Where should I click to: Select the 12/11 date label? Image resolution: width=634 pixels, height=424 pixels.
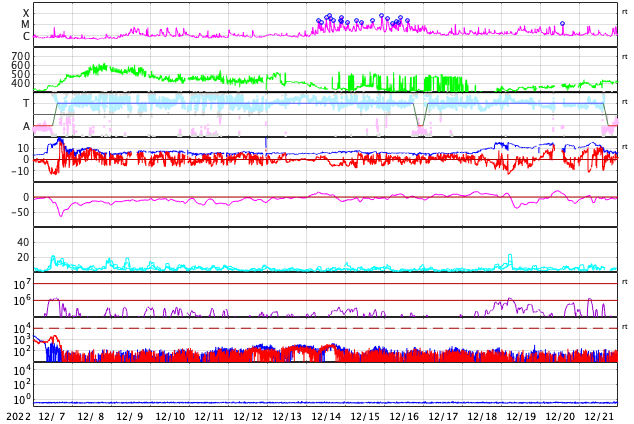pyautogui.click(x=208, y=417)
